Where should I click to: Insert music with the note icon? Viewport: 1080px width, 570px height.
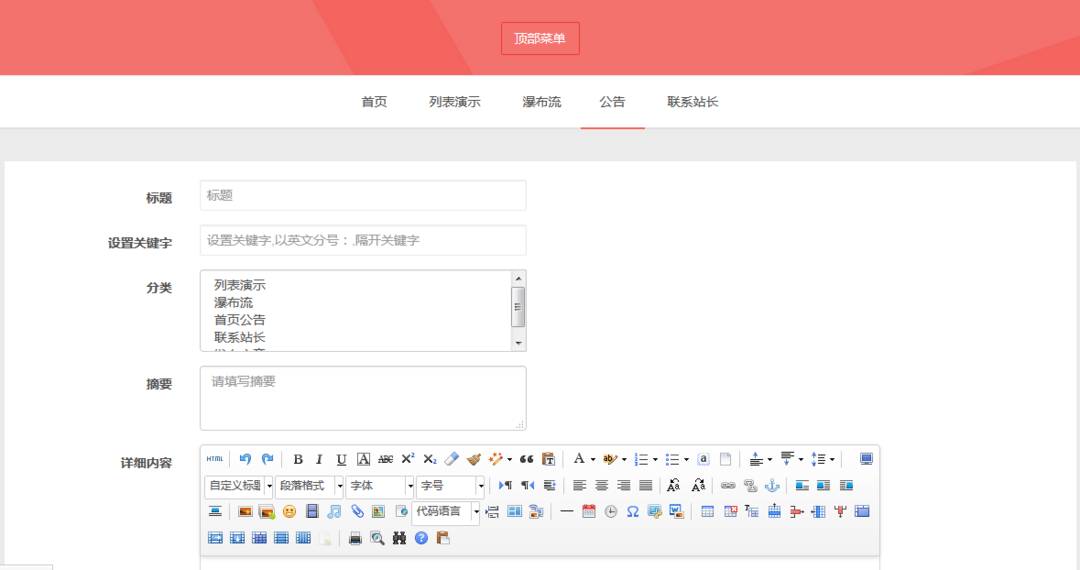[x=334, y=511]
